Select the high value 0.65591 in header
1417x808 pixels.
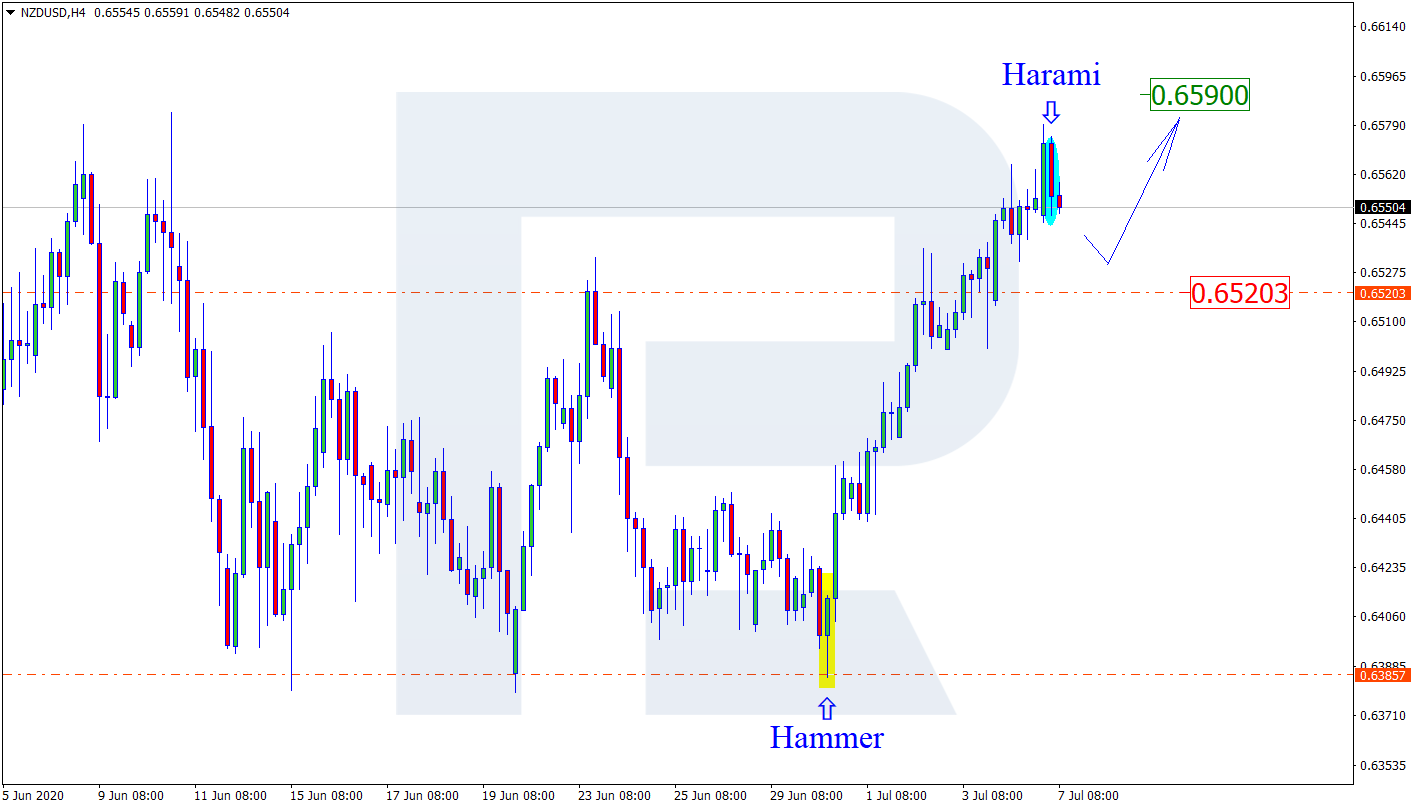pyautogui.click(x=165, y=13)
